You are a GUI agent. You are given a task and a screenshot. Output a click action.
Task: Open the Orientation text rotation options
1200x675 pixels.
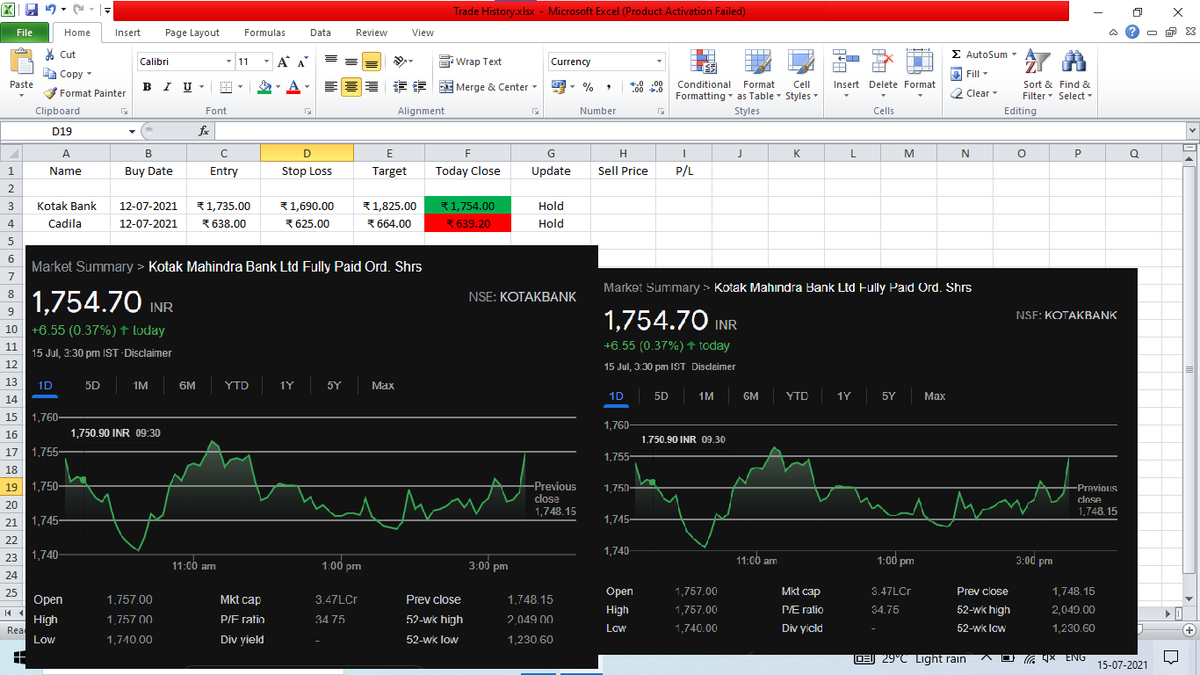402,62
